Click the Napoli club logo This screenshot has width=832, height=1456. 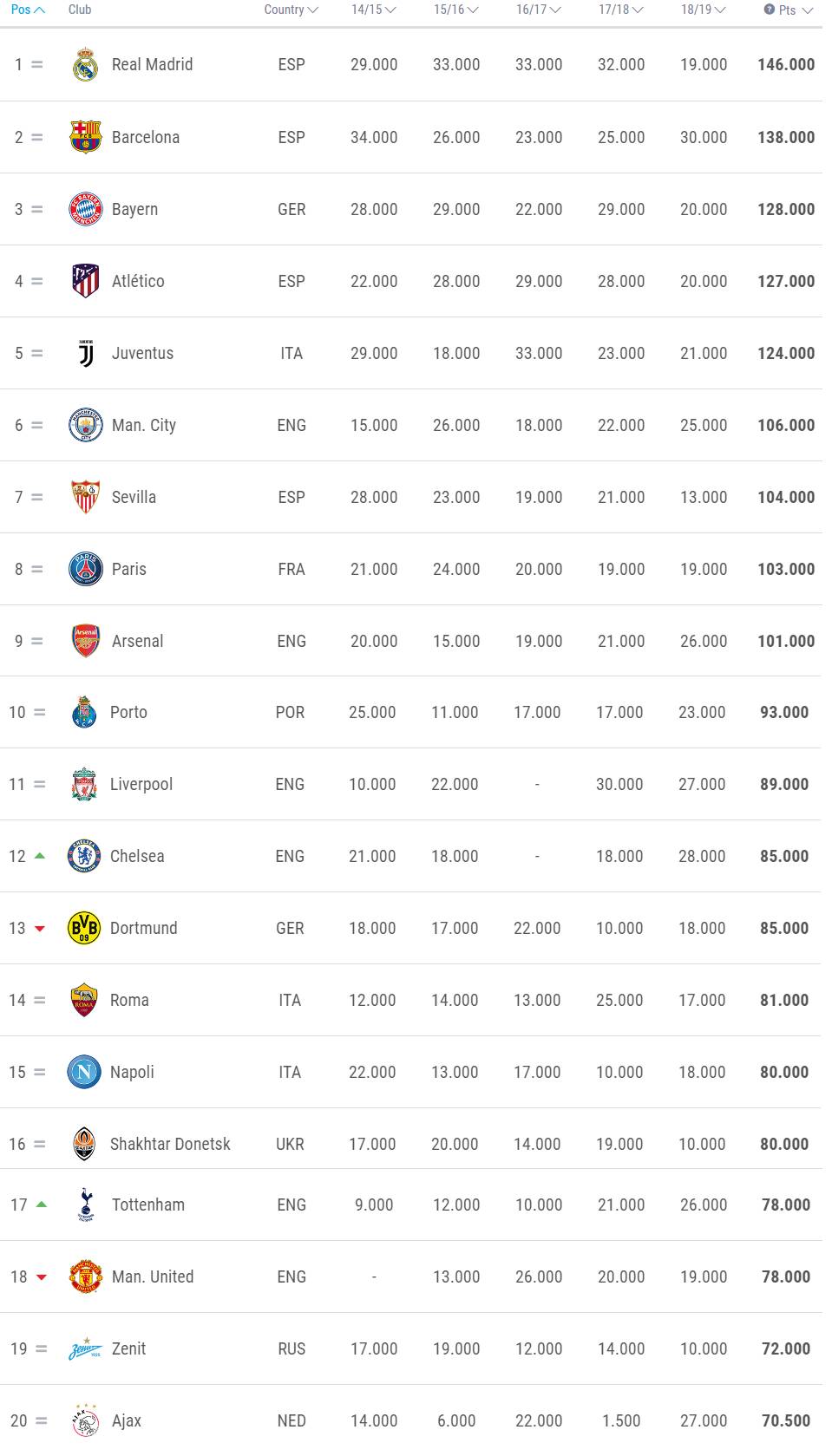tap(83, 1072)
